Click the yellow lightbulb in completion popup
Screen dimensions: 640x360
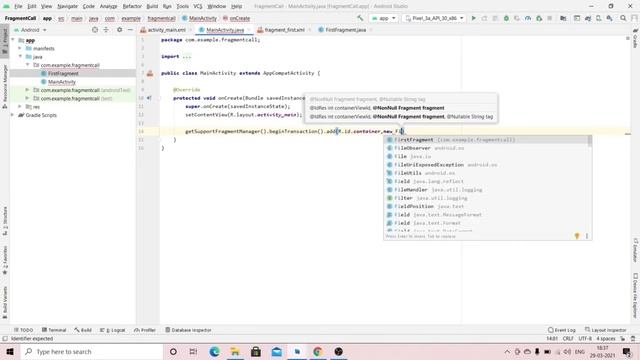coord(577,236)
